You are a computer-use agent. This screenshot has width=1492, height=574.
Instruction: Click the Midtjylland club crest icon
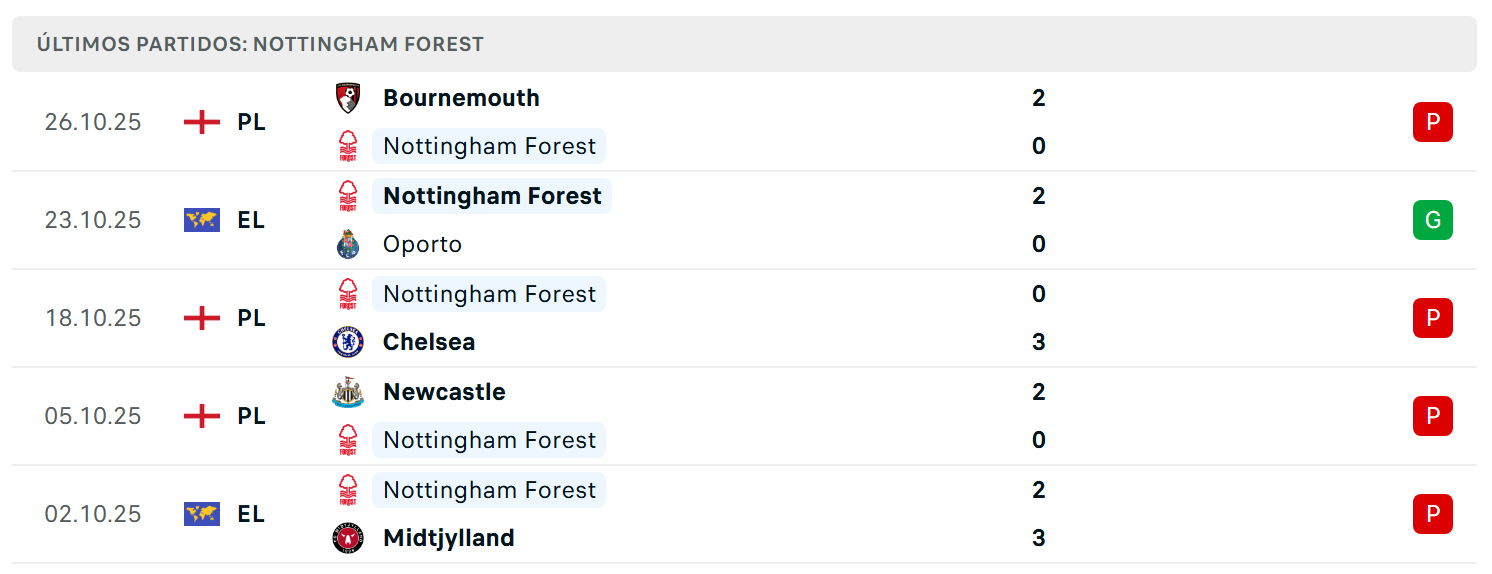(x=348, y=538)
